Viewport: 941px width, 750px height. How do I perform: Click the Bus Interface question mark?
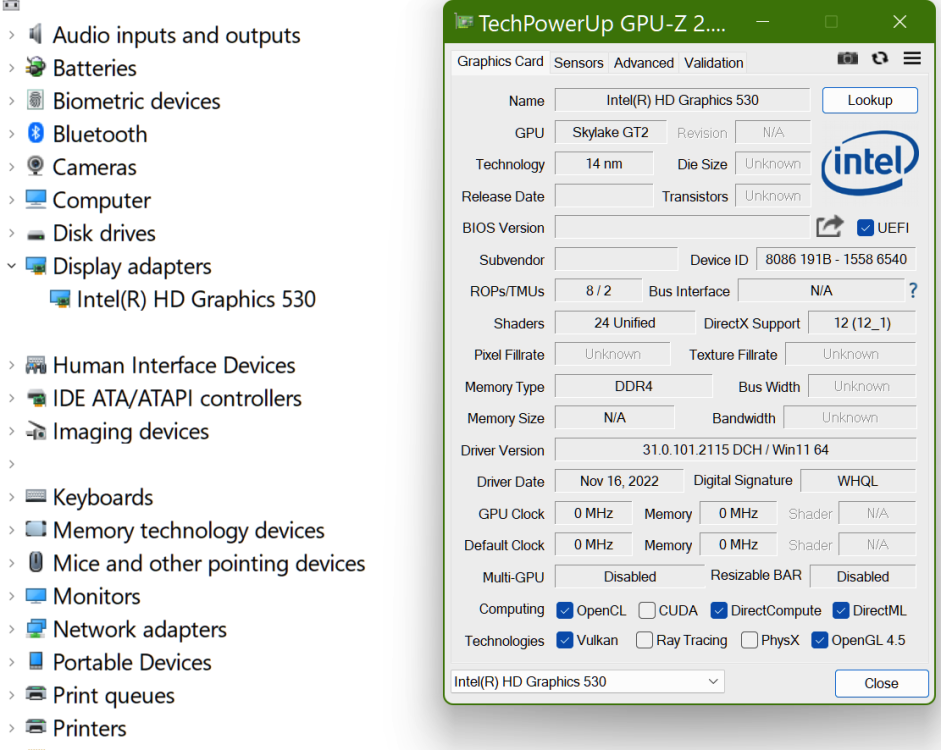click(913, 291)
